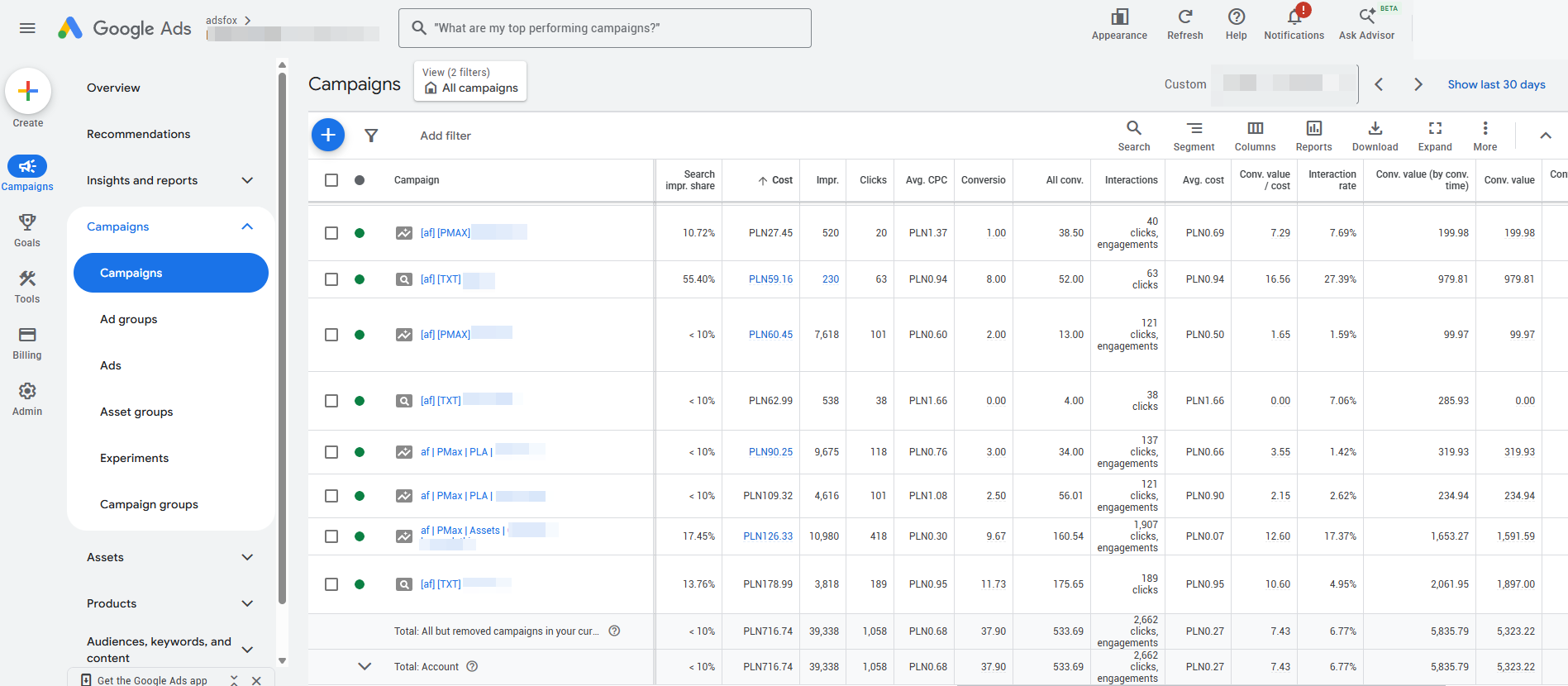1568x686 pixels.
Task: Open Recommendations page
Action: (138, 134)
